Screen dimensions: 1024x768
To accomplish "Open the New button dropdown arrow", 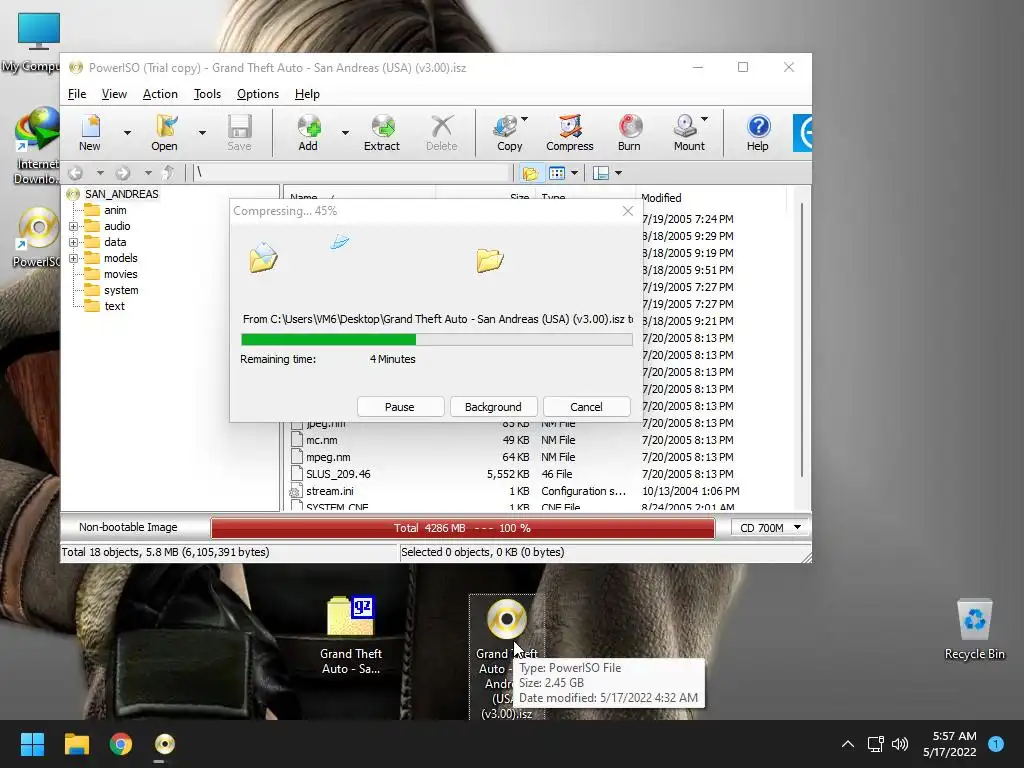I will pos(127,133).
